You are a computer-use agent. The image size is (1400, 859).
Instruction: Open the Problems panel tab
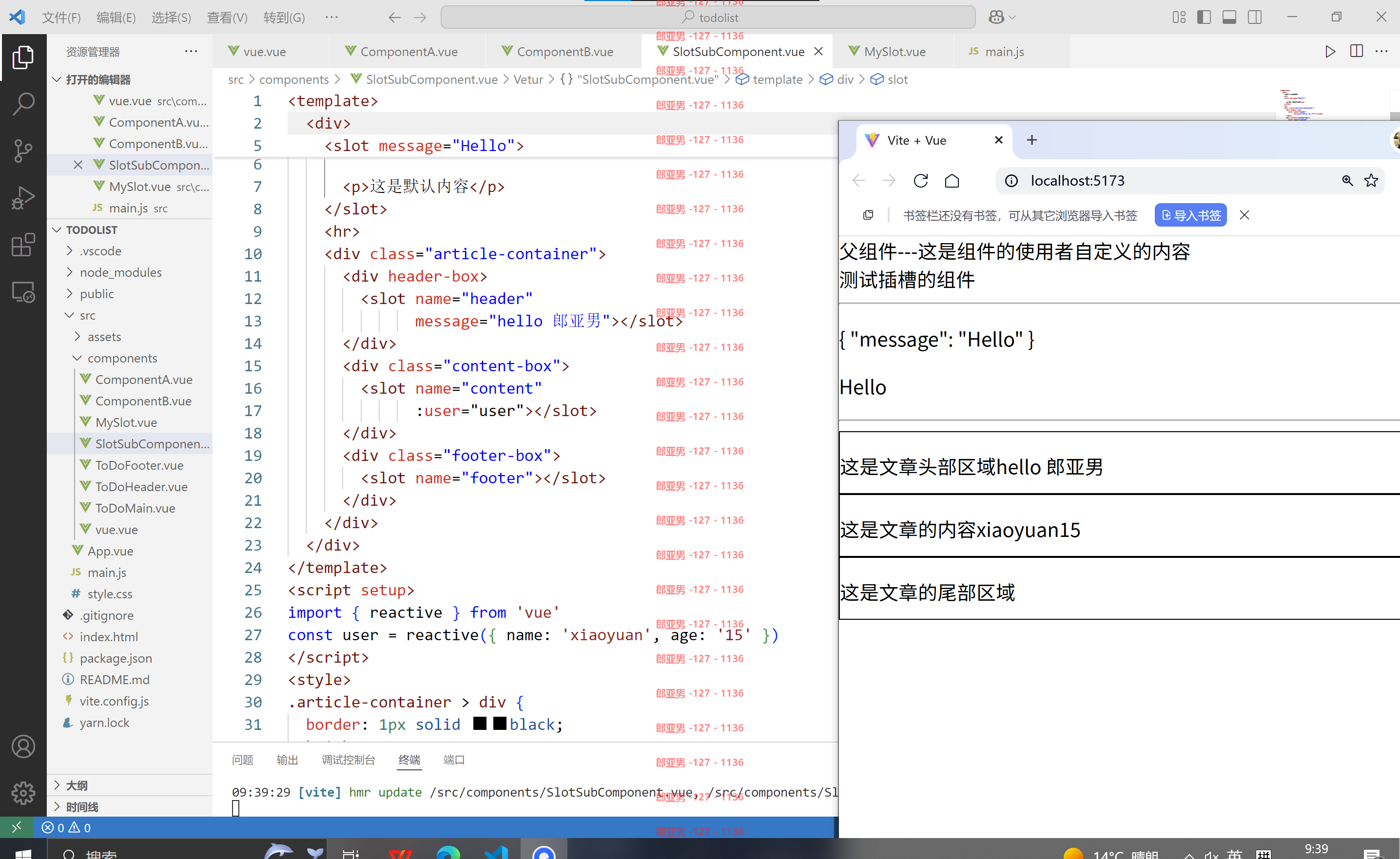(x=243, y=760)
